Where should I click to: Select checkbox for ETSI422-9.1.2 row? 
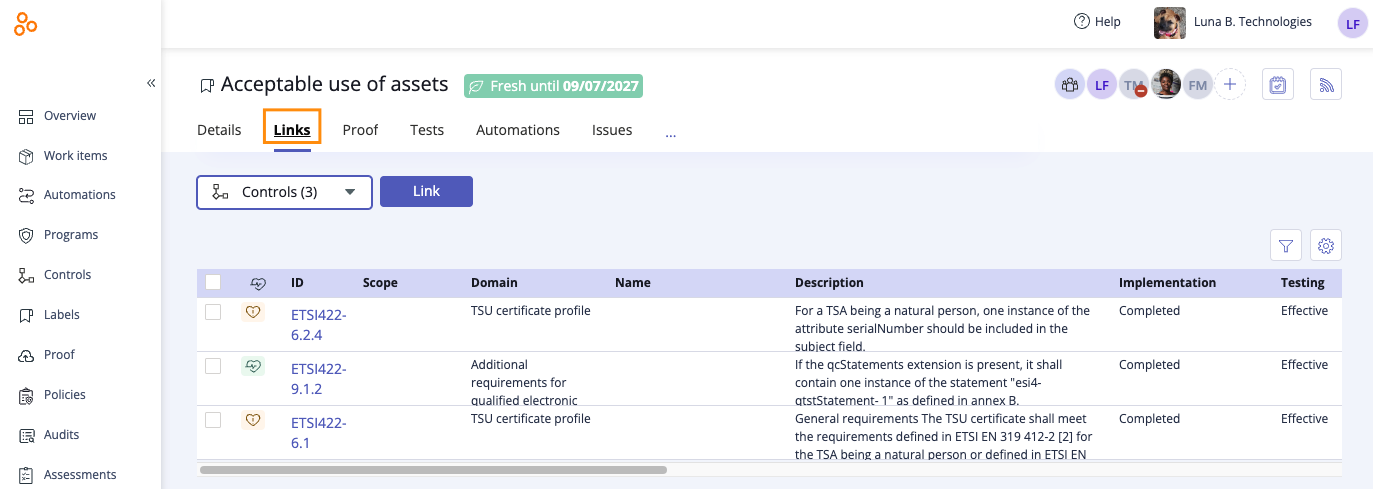pyautogui.click(x=213, y=366)
